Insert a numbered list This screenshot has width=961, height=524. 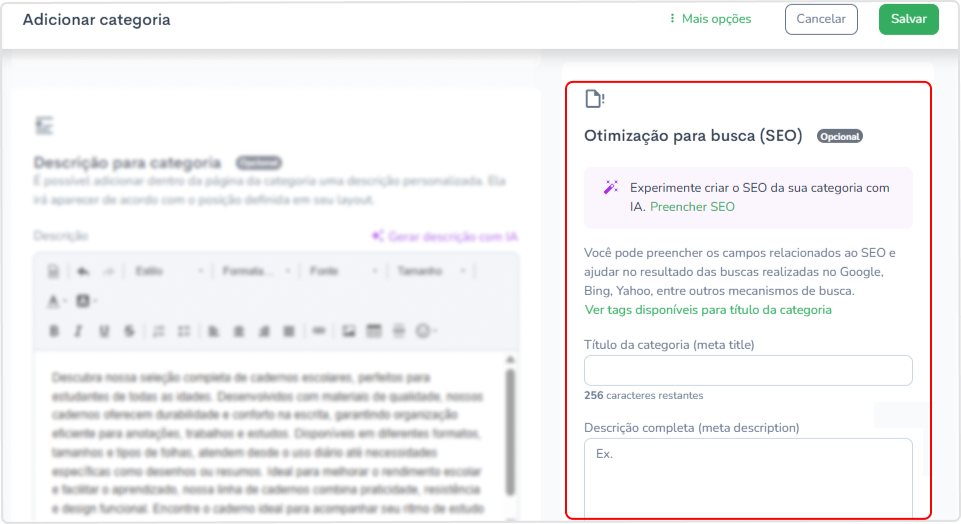coord(159,331)
